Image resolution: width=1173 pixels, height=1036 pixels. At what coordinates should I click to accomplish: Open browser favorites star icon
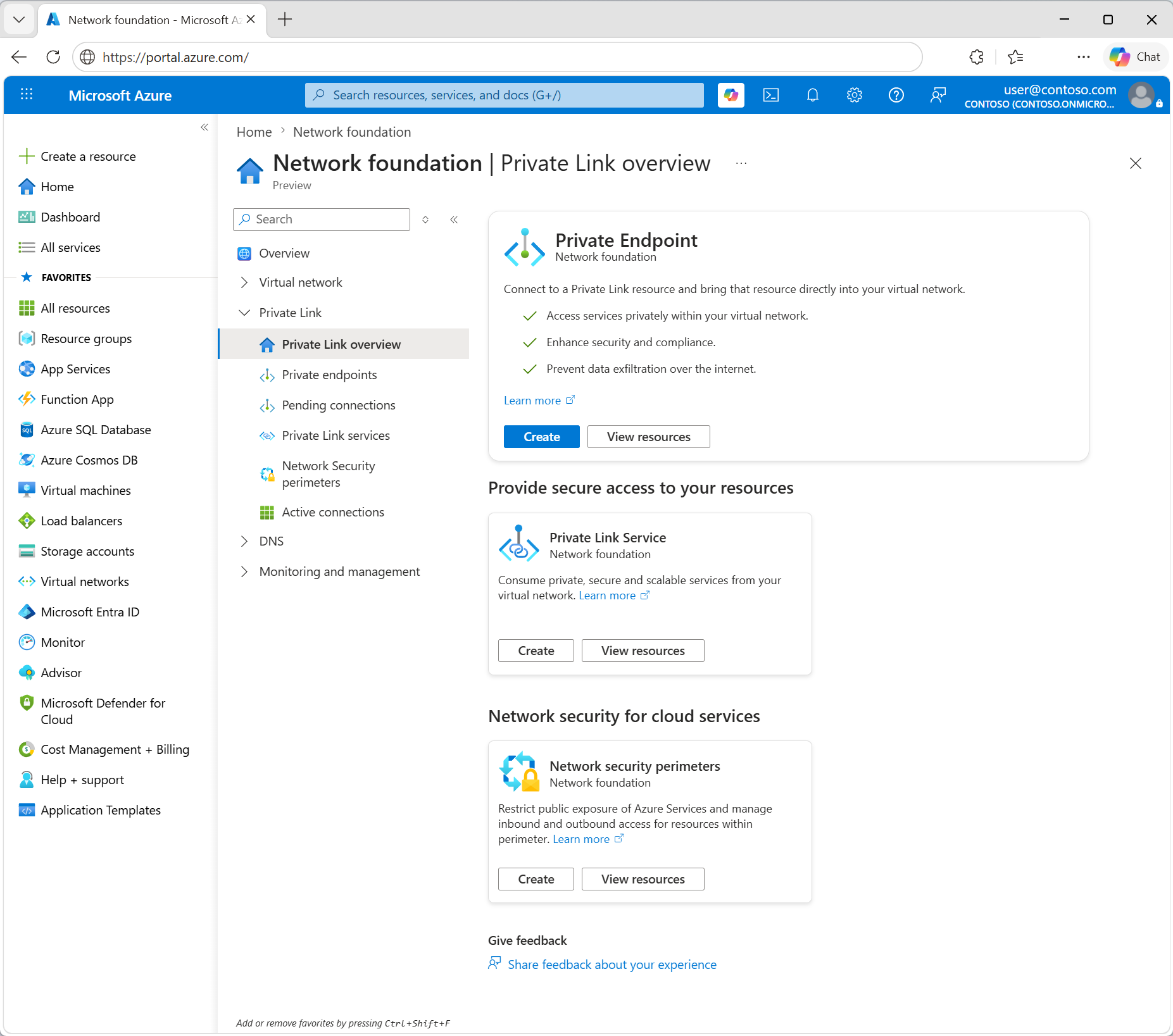tap(1015, 57)
